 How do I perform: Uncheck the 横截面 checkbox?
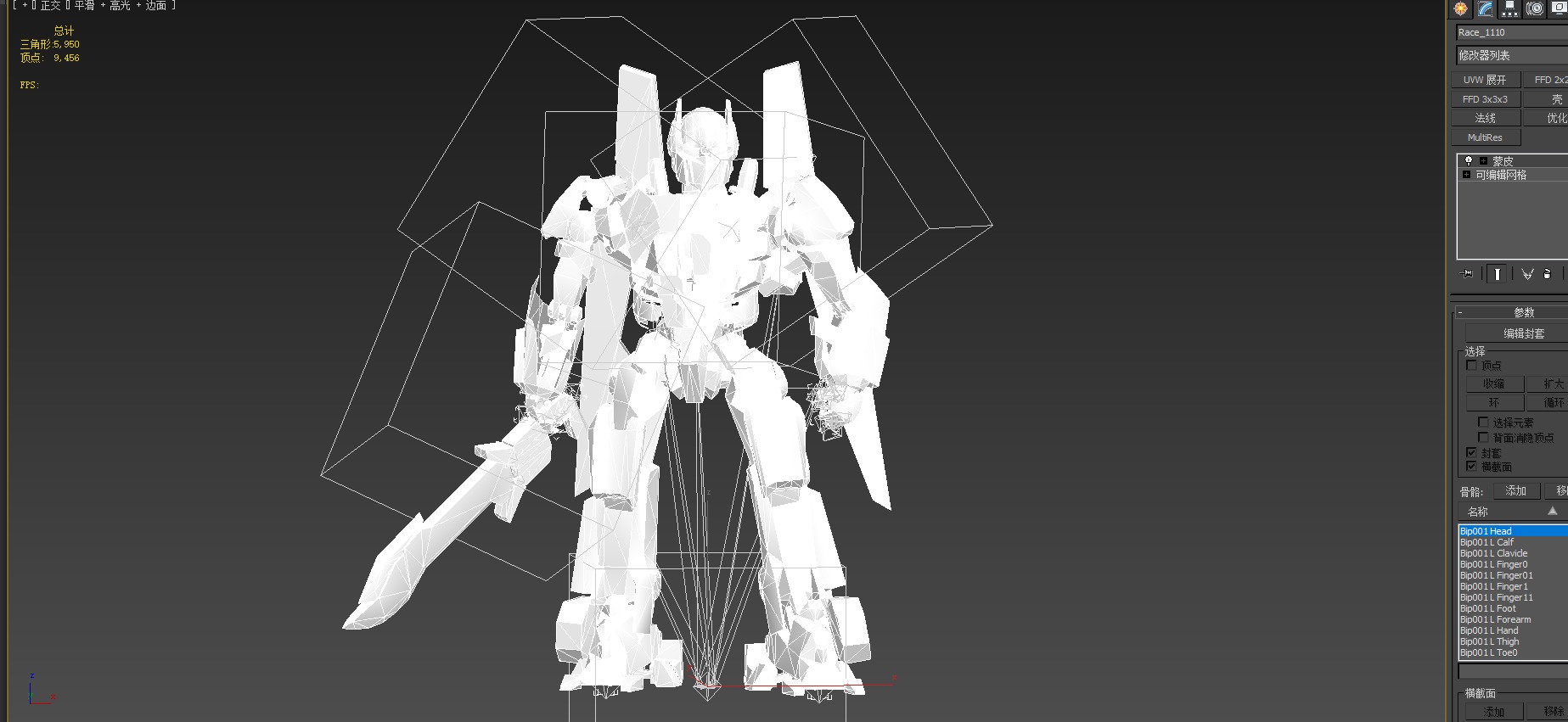pos(1472,467)
